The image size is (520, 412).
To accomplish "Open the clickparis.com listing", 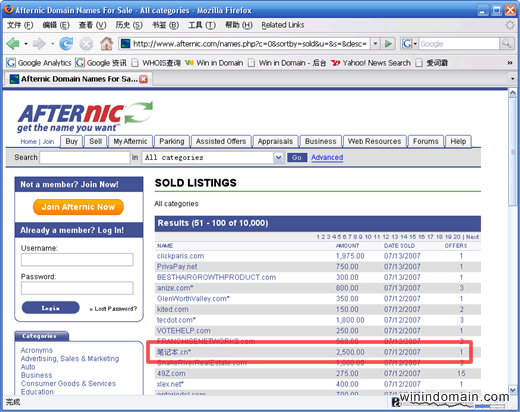I will (x=180, y=256).
